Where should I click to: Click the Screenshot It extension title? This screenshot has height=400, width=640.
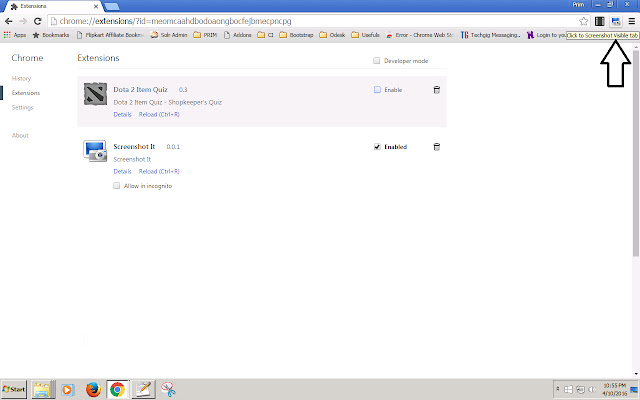tap(134, 147)
